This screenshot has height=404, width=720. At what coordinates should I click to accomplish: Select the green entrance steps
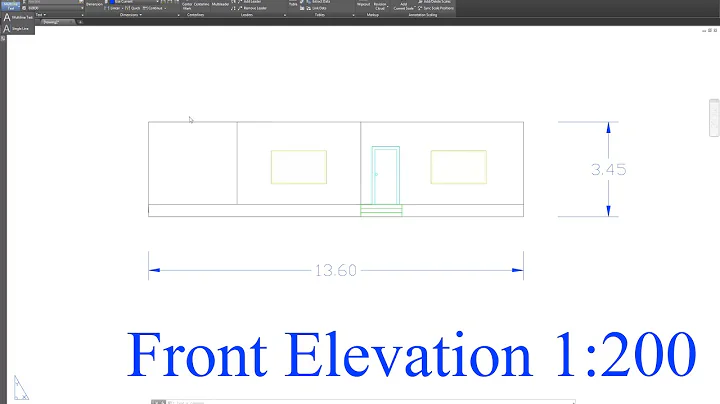coord(382,210)
